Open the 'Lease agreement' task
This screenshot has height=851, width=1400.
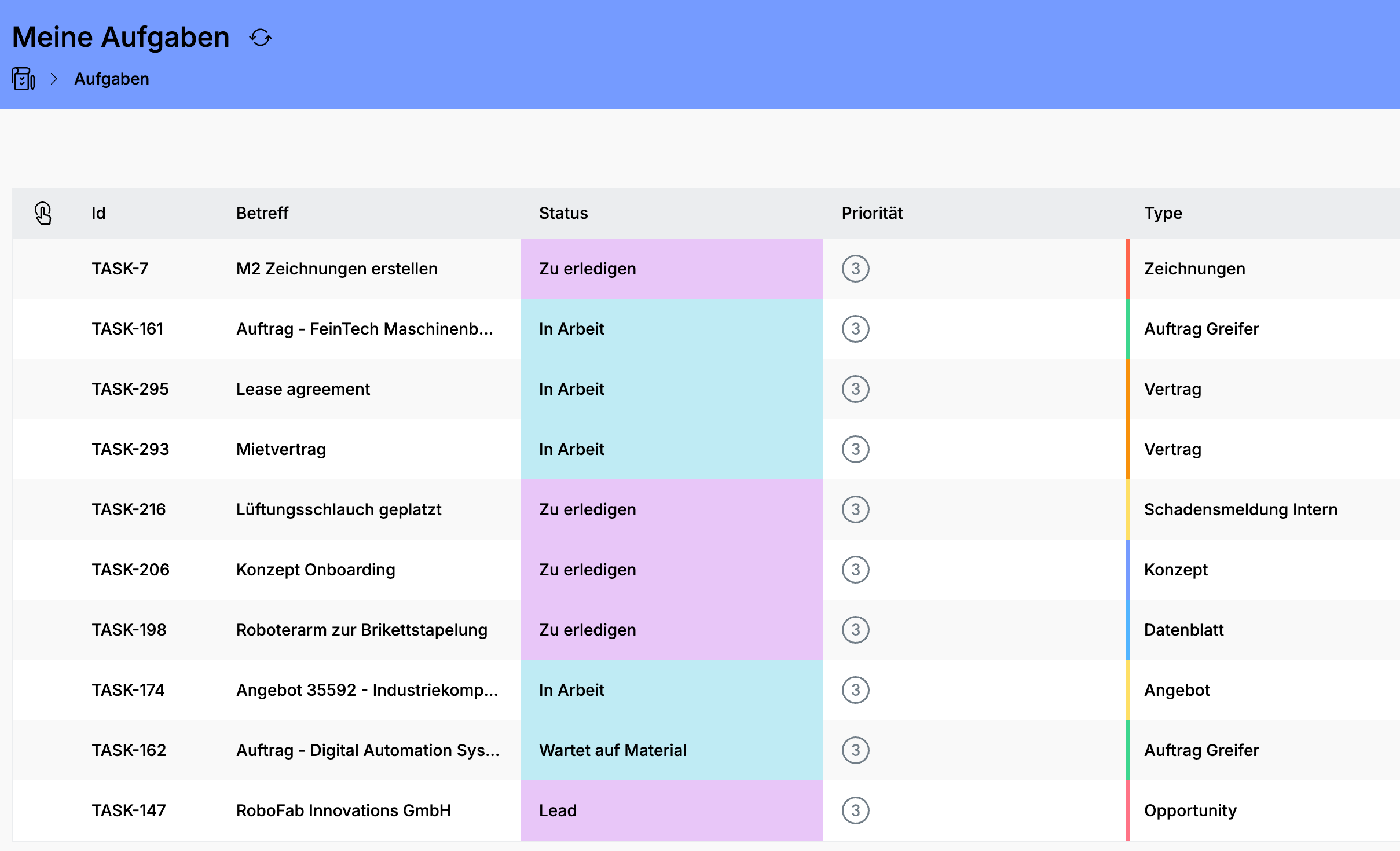click(x=303, y=389)
